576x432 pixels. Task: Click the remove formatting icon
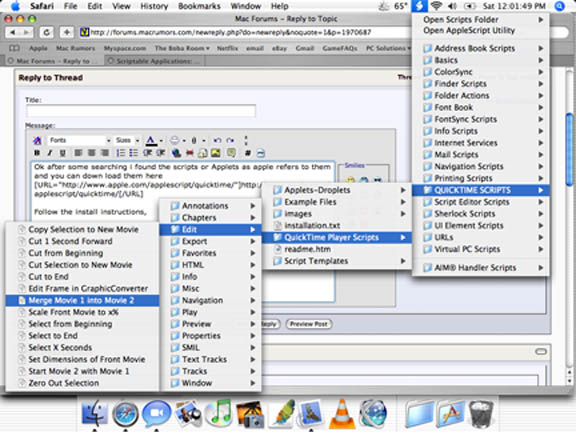click(x=37, y=140)
